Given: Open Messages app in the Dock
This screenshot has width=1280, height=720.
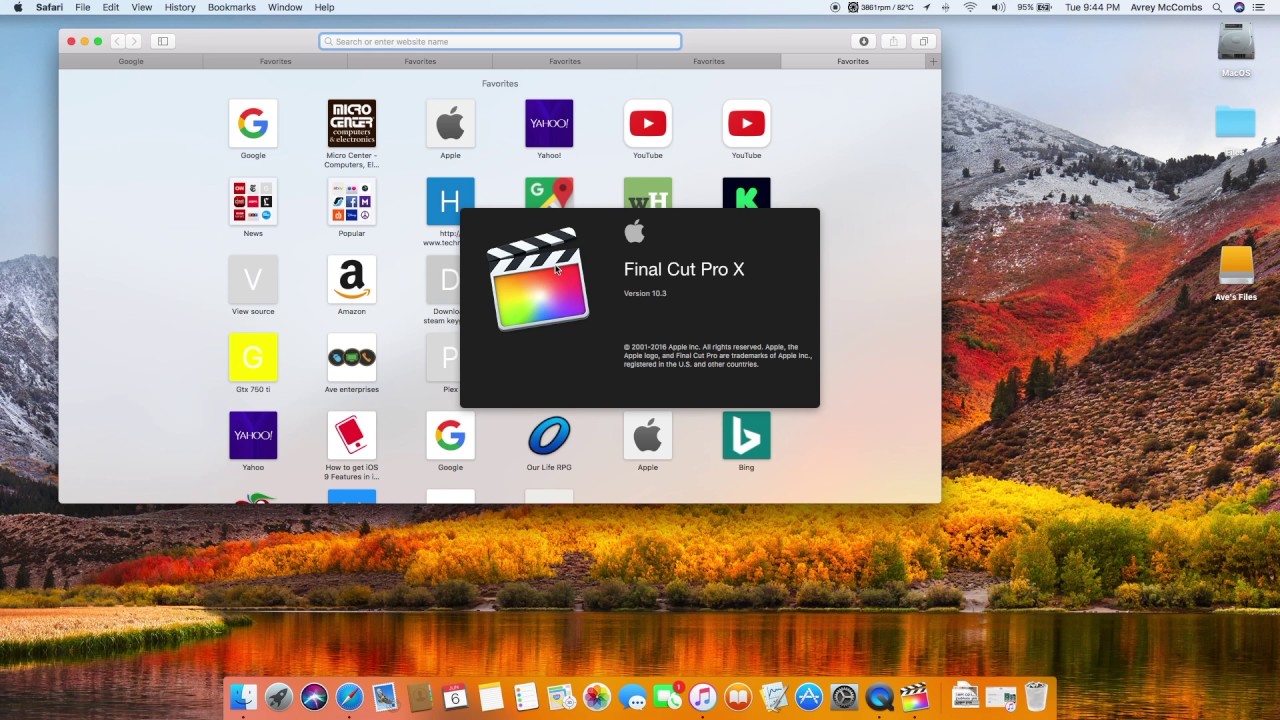Looking at the screenshot, I should click(632, 697).
